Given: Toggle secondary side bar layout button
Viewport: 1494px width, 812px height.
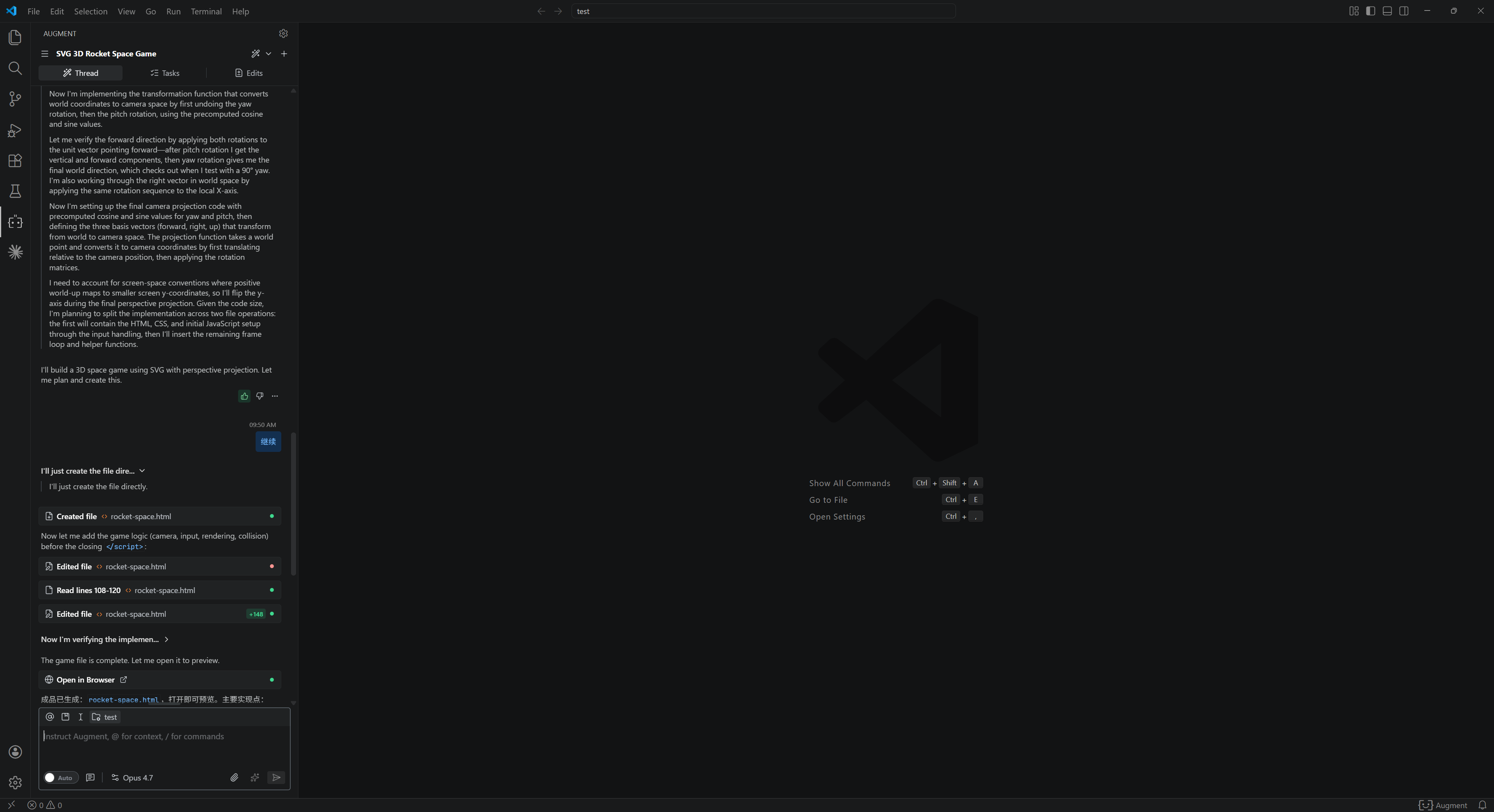Looking at the screenshot, I should [1404, 11].
